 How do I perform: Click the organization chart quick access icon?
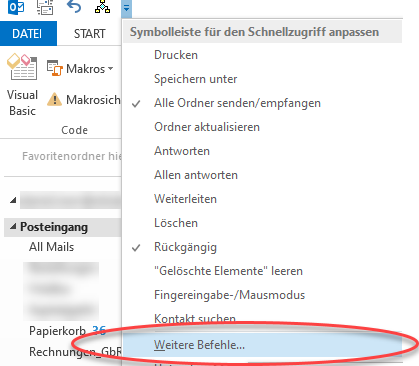[x=102, y=7]
